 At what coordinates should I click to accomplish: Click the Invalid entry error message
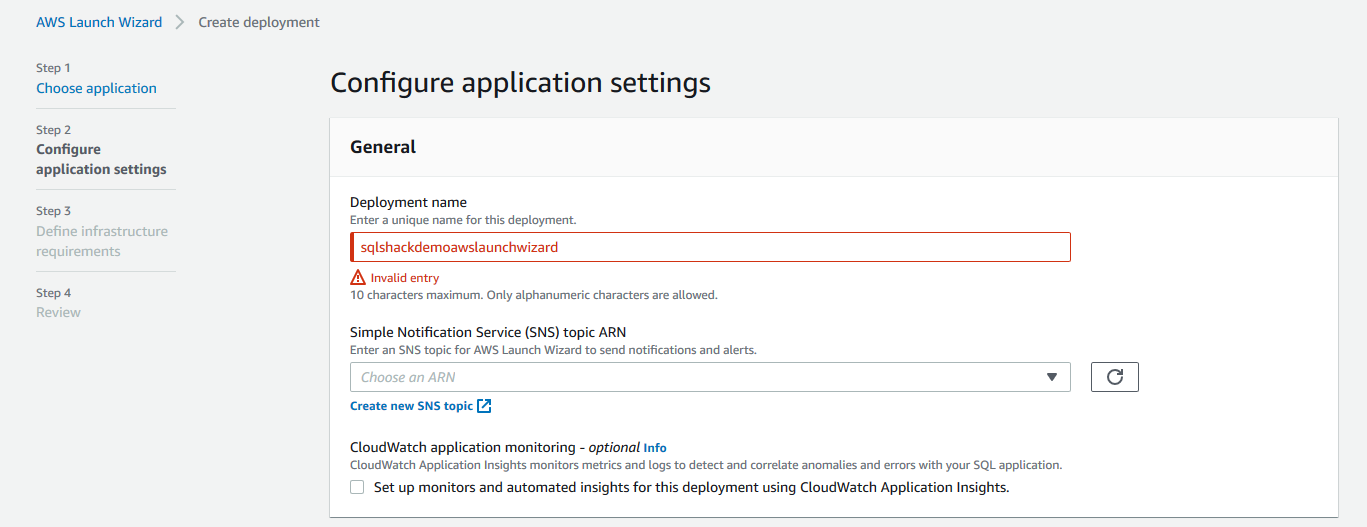point(405,278)
